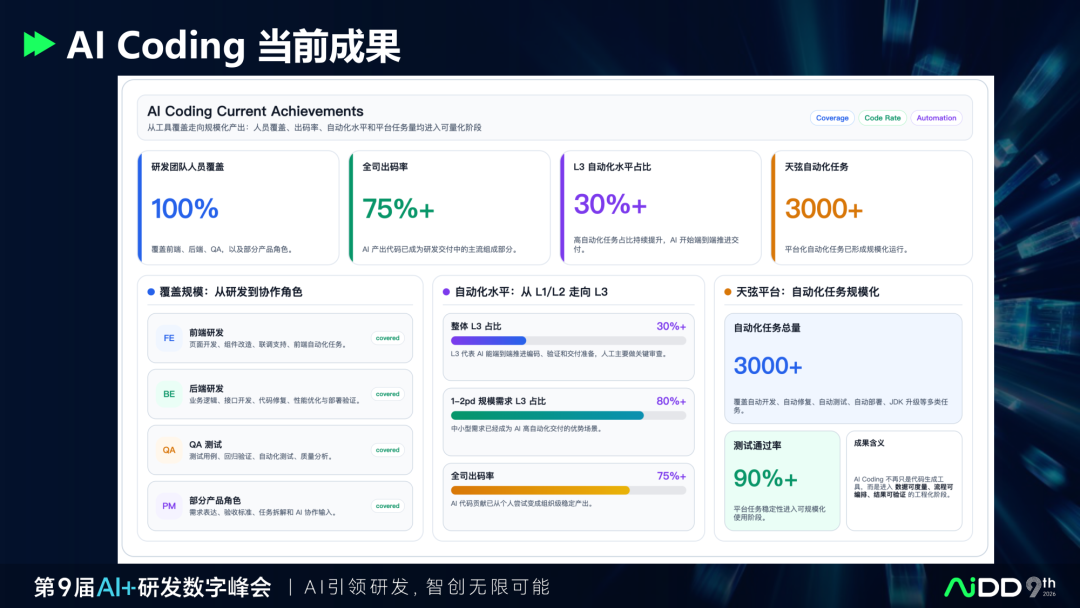Image resolution: width=1080 pixels, height=608 pixels.
Task: Click the covered badge on 前端研发 row
Action: click(387, 338)
